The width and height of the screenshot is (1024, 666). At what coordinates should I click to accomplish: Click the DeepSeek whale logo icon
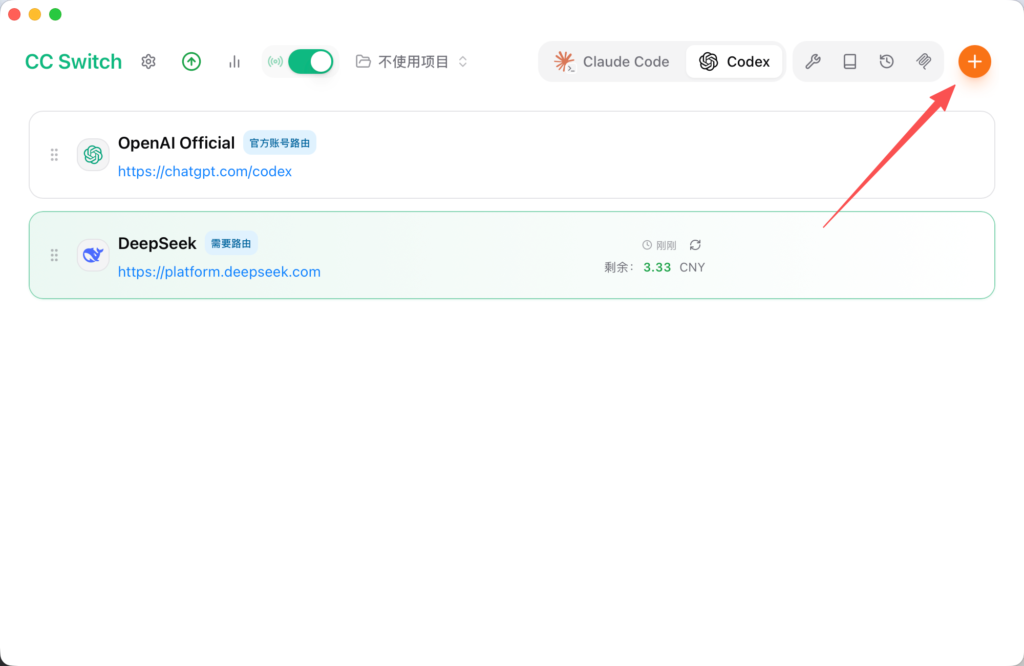click(93, 255)
